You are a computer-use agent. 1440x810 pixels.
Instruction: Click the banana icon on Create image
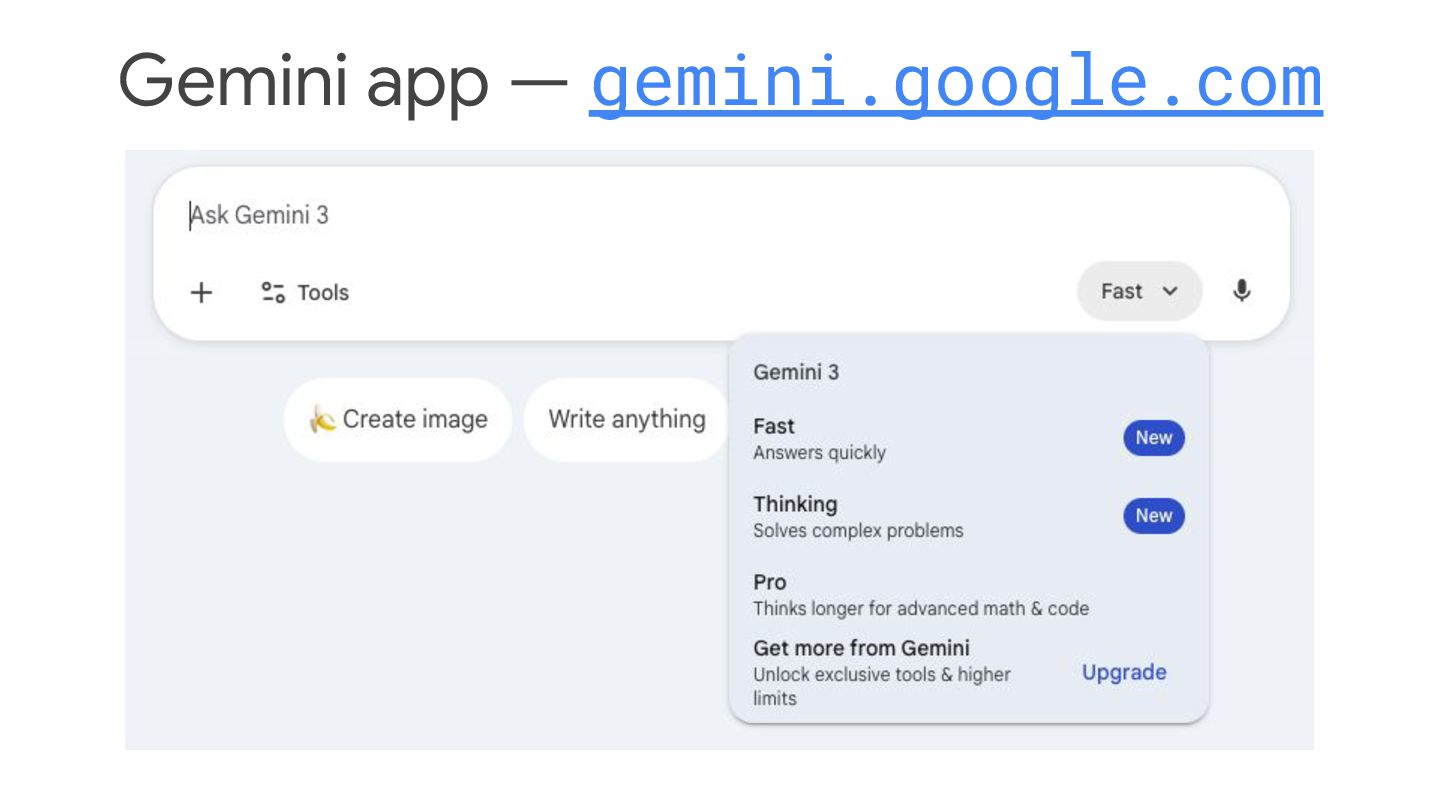pos(321,419)
